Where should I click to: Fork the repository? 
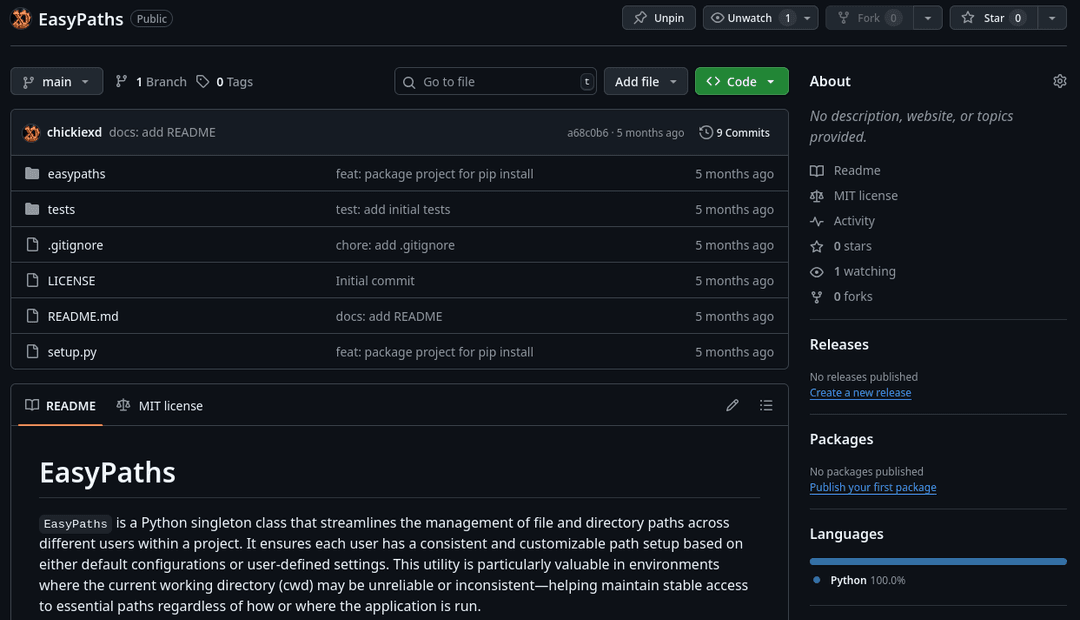click(869, 18)
